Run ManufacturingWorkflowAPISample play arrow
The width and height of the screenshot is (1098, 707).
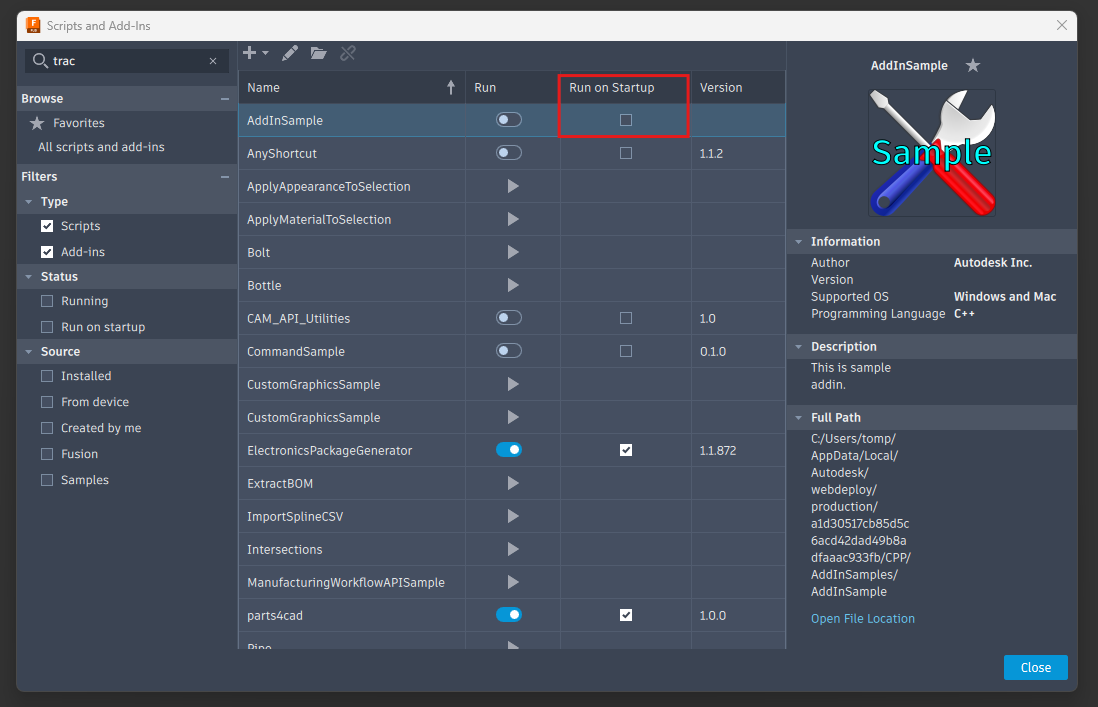[513, 582]
